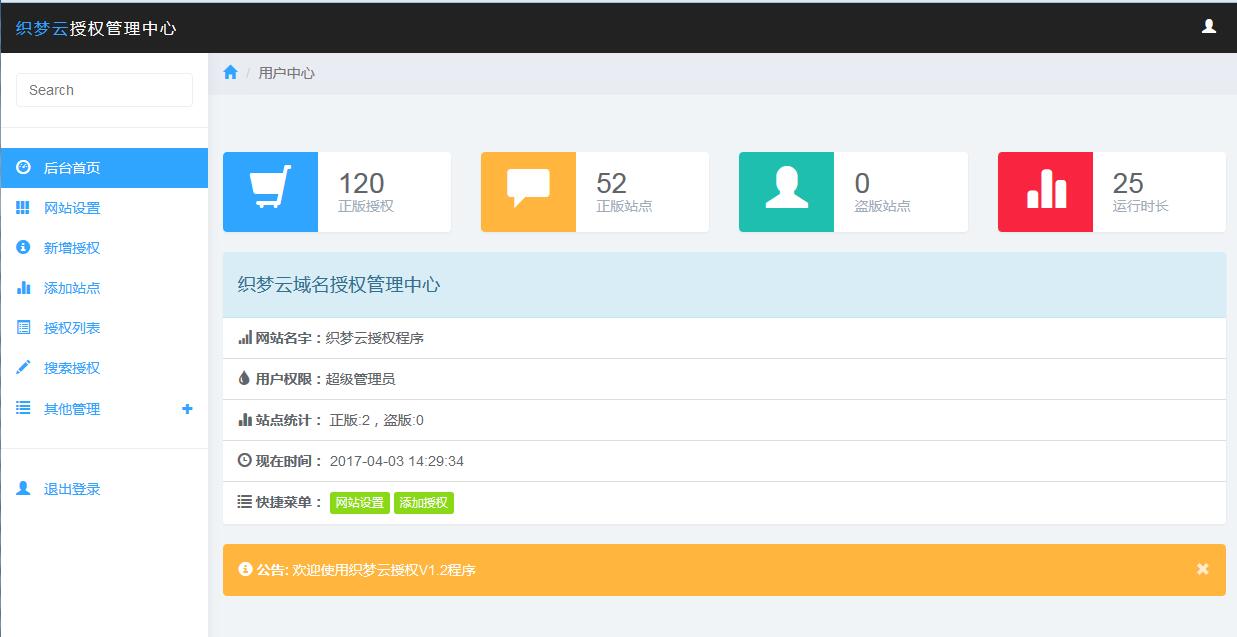1237x637 pixels.
Task: Click the info icon in the 公告 banner
Action: [x=245, y=569]
